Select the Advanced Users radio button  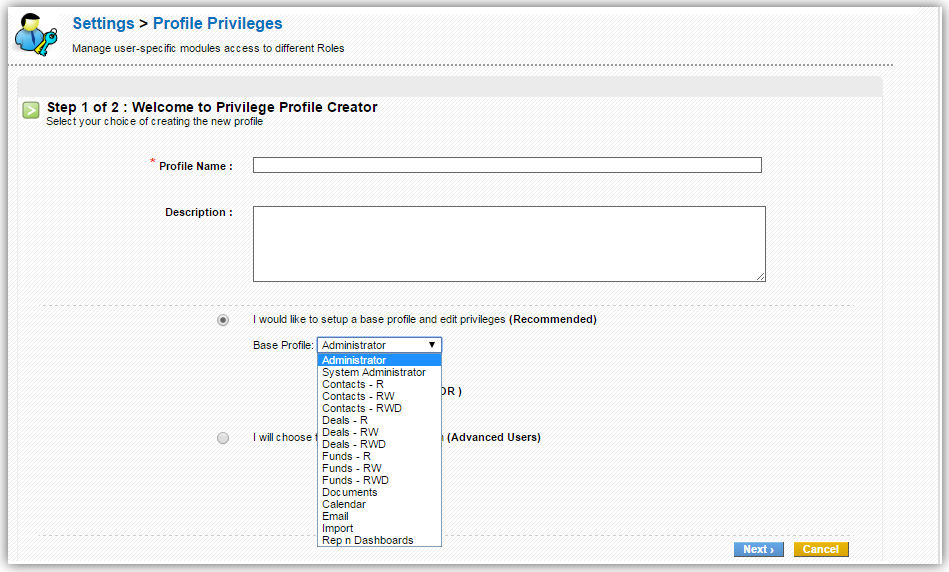coord(223,438)
